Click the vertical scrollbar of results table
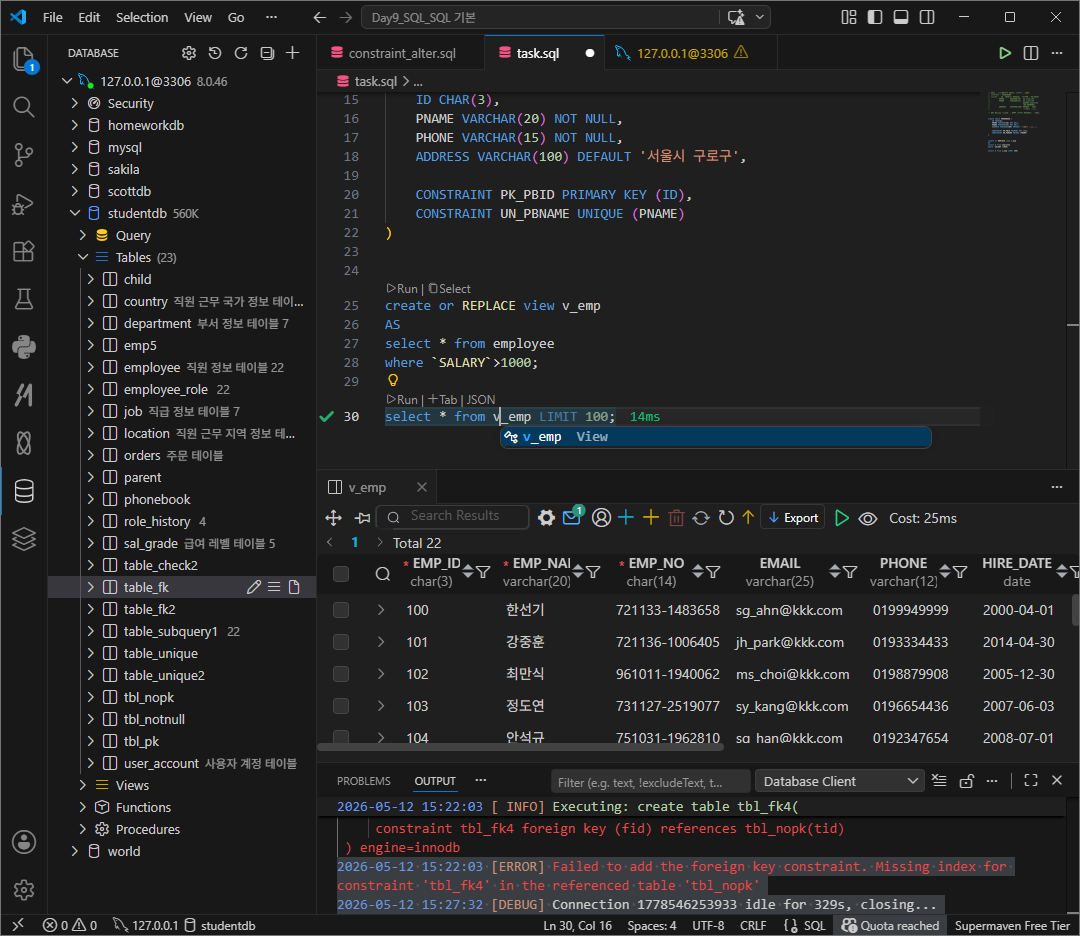Image resolution: width=1080 pixels, height=936 pixels. tap(1075, 610)
